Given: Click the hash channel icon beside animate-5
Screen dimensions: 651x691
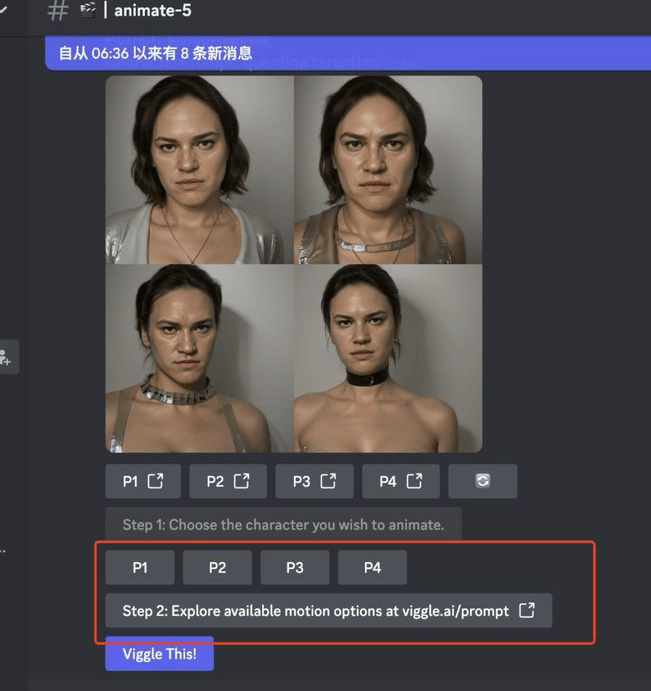Looking at the screenshot, I should click(x=58, y=11).
